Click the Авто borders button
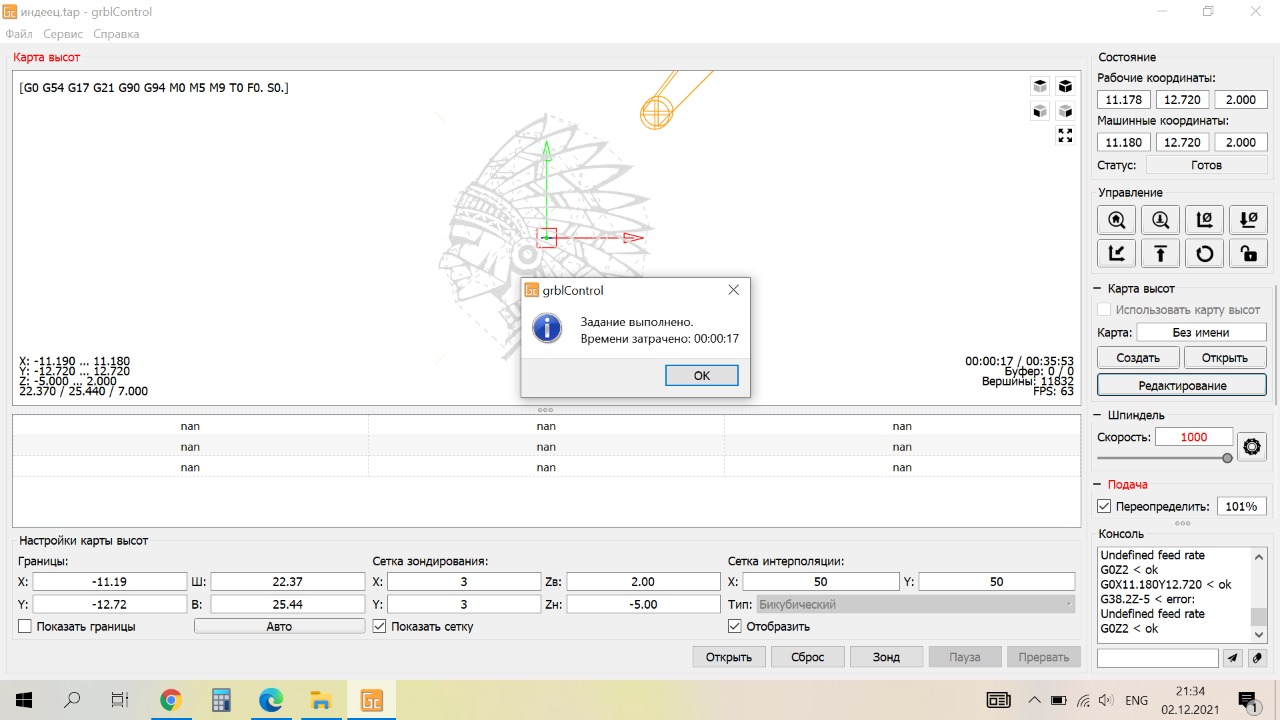Viewport: 1280px width, 720px height. 279,626
